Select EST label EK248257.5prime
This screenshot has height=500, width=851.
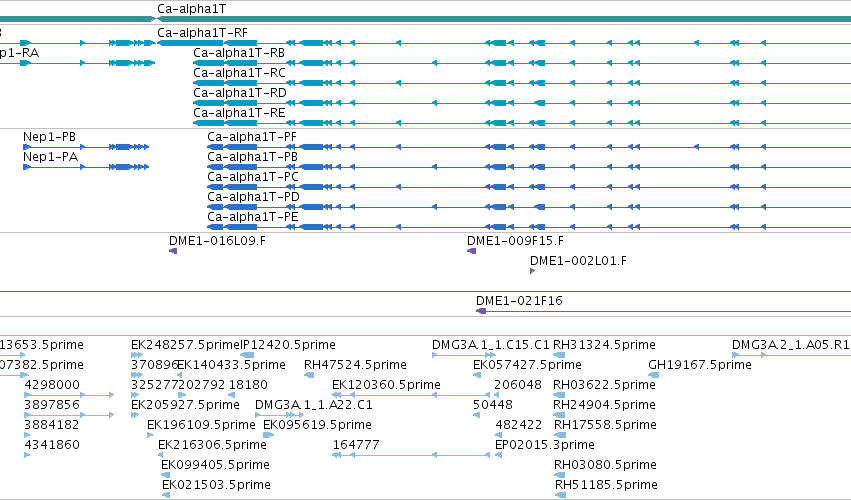click(185, 345)
